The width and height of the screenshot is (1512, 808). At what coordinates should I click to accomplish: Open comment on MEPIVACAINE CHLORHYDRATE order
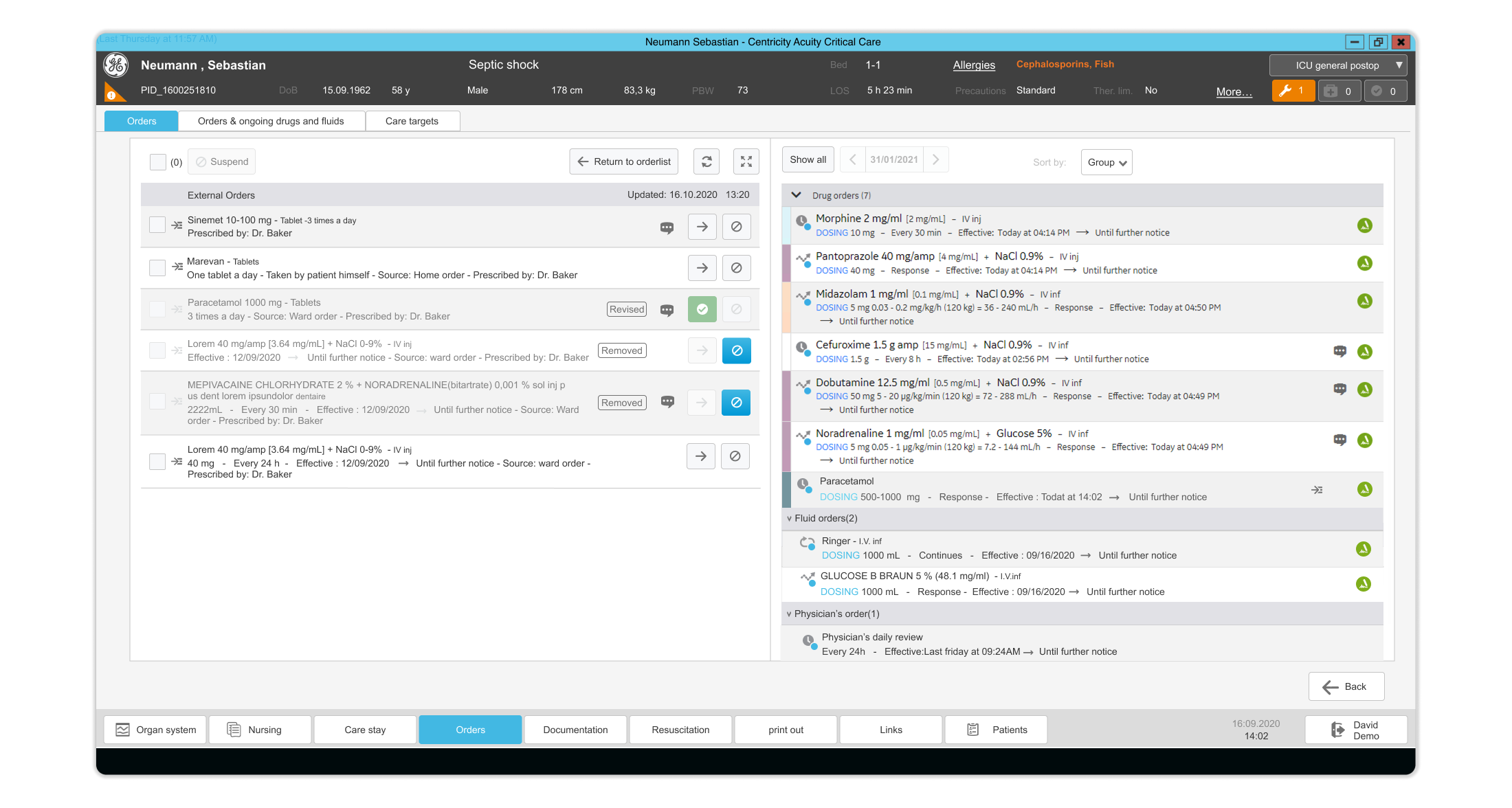(667, 401)
